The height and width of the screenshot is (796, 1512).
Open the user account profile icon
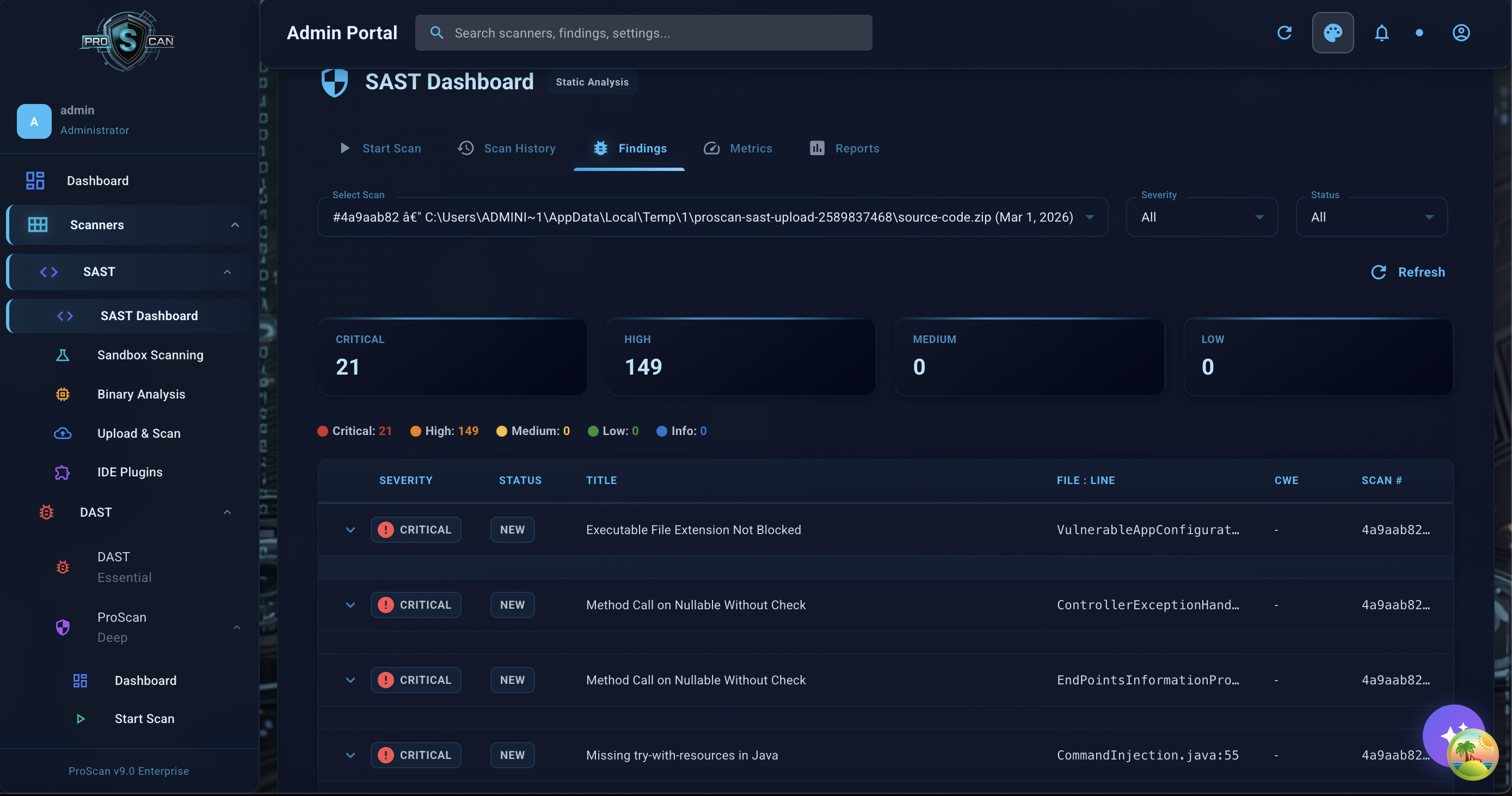click(x=1460, y=33)
